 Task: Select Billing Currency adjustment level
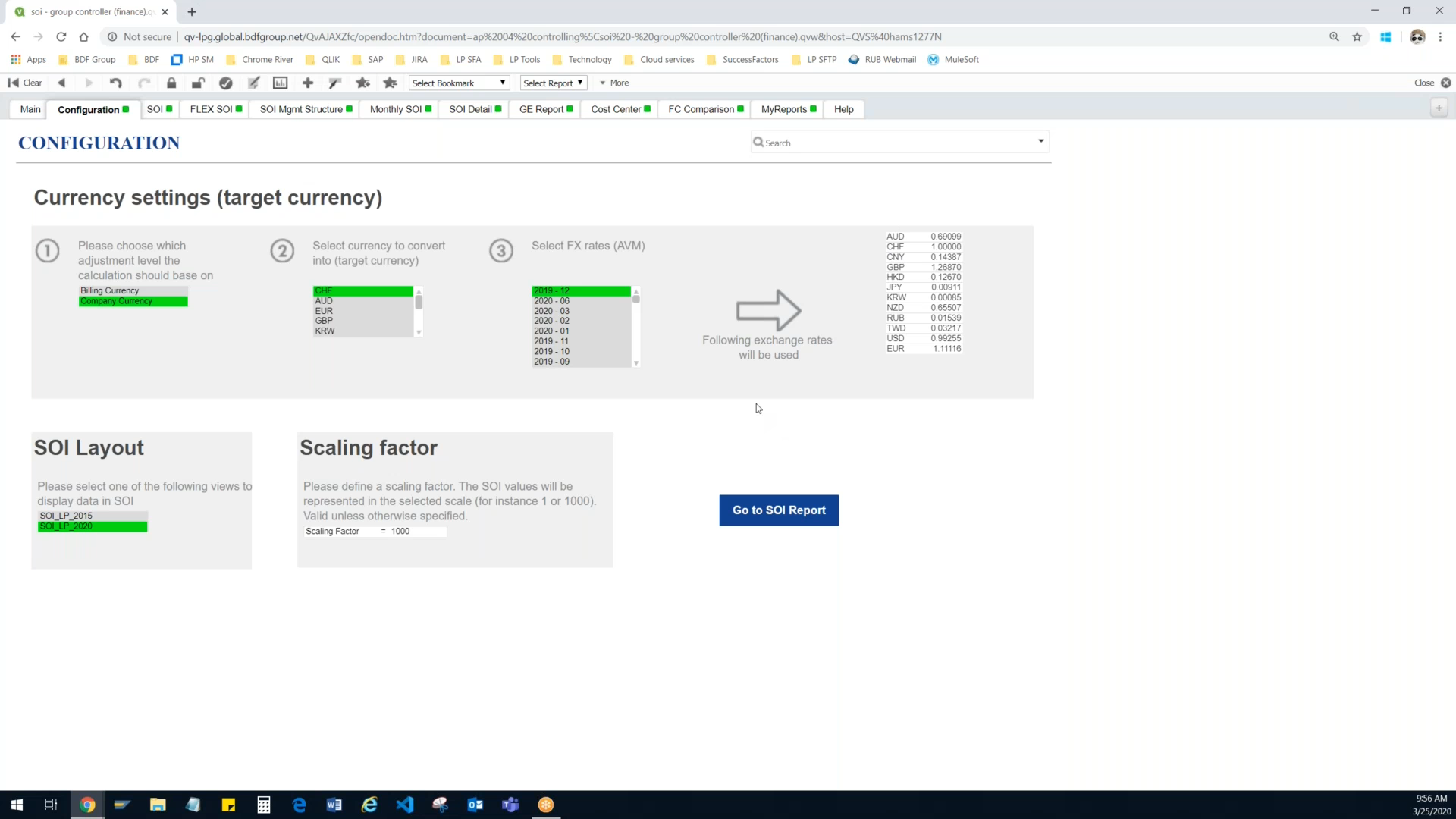(x=133, y=290)
